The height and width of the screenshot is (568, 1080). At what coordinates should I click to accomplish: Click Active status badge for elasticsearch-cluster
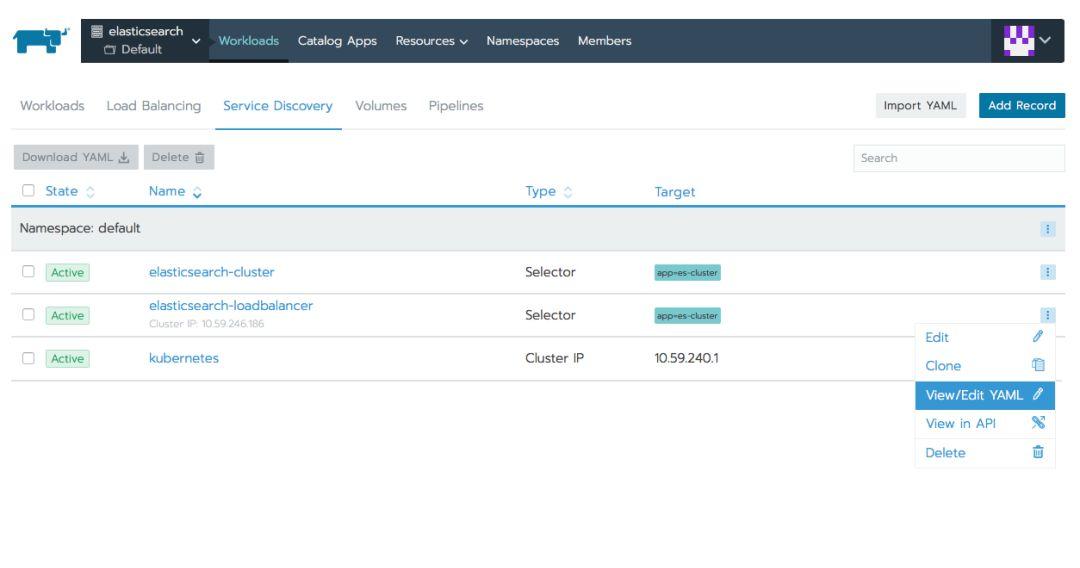pos(68,273)
